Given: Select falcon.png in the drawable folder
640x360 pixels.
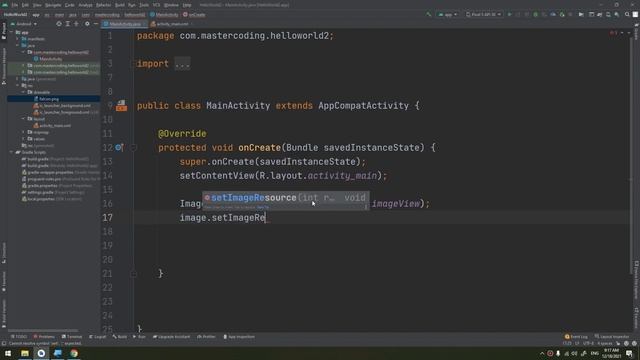Looking at the screenshot, I should (49, 99).
